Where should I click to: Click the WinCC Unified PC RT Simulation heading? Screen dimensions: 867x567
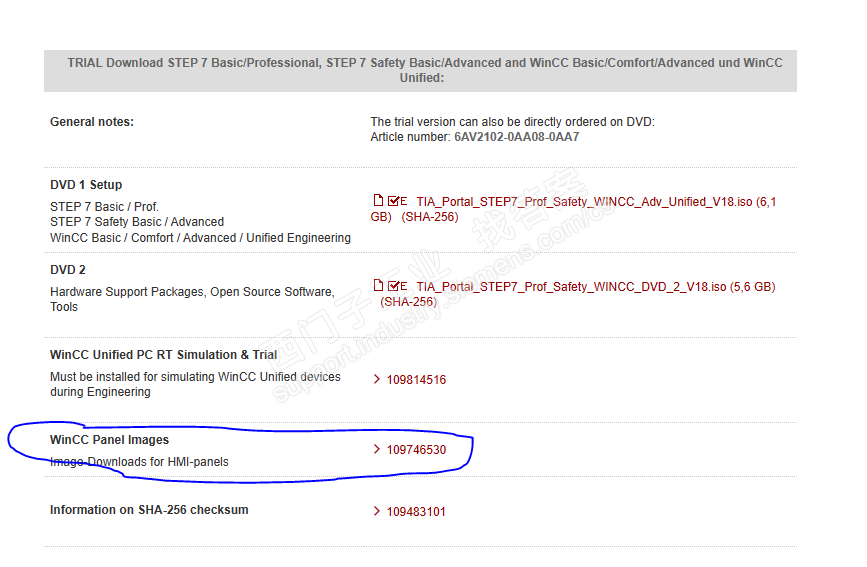coord(163,355)
